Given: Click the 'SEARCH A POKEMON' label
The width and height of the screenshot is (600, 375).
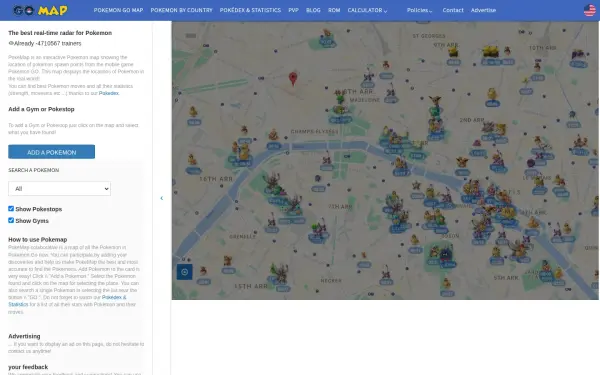Looking at the screenshot, I should [34, 170].
